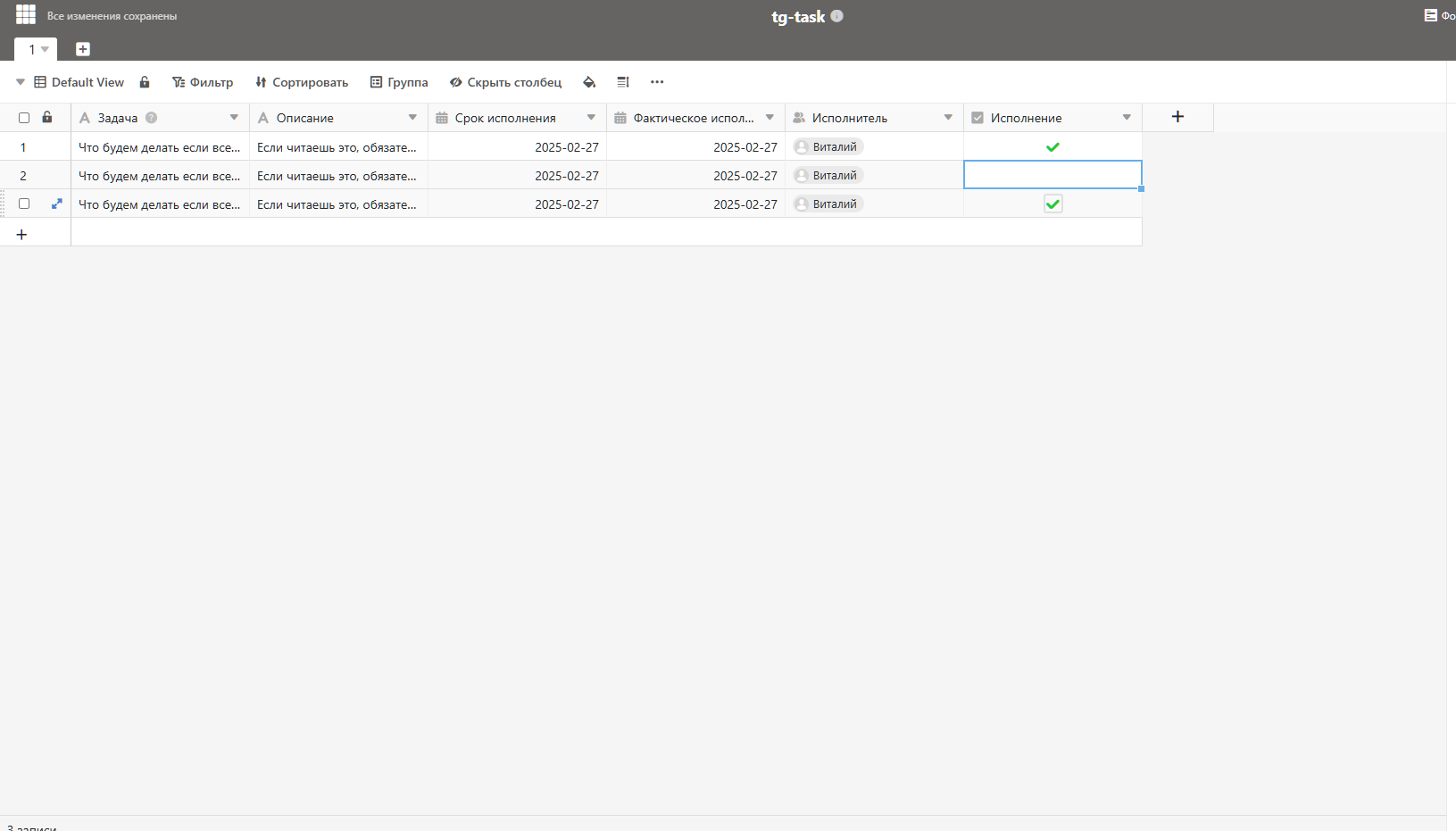Select row two Срок исполнения date

(x=518, y=175)
